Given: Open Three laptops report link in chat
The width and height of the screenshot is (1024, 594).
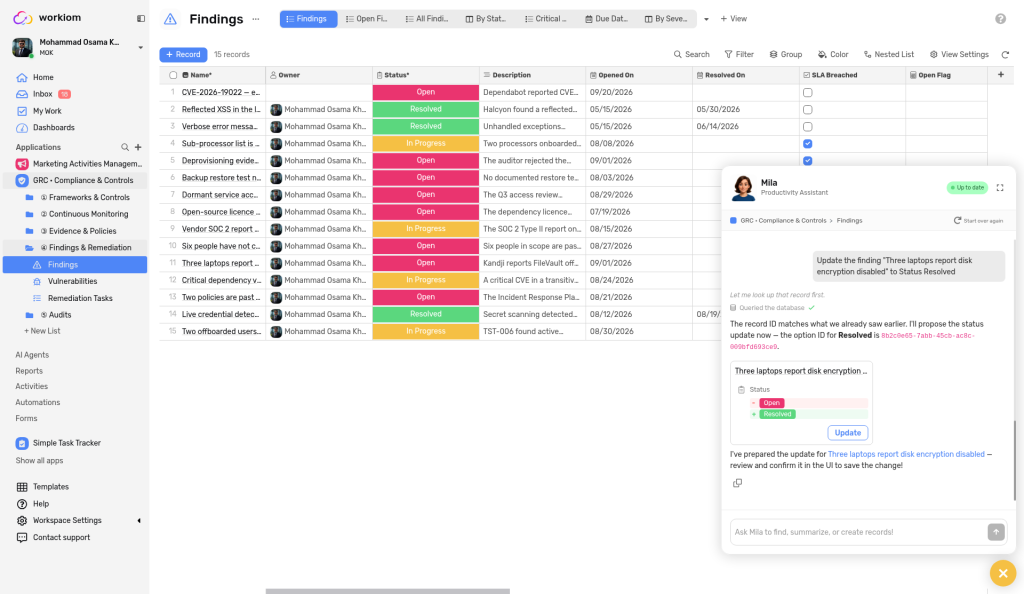Looking at the screenshot, I should tap(906, 454).
